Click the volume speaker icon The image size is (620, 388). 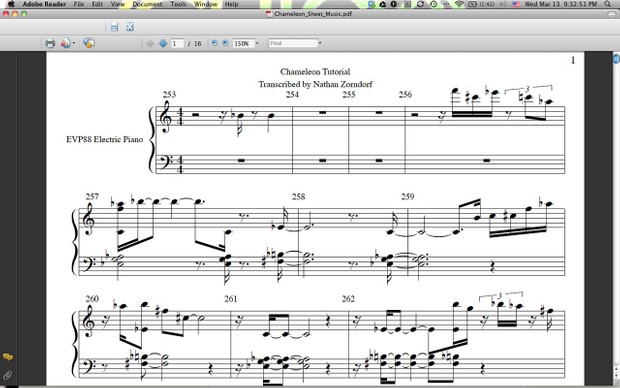coord(503,4)
